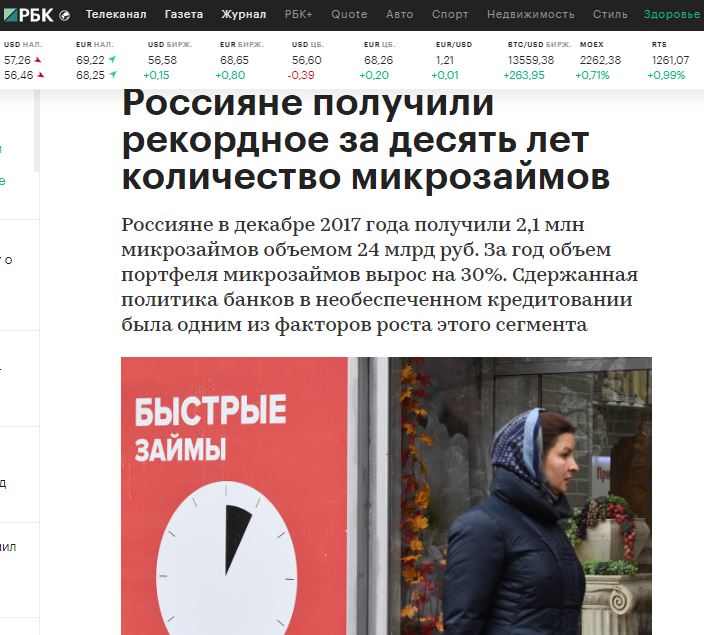Open the Журнал section
Viewport: 704px width, 635px height.
pos(243,15)
